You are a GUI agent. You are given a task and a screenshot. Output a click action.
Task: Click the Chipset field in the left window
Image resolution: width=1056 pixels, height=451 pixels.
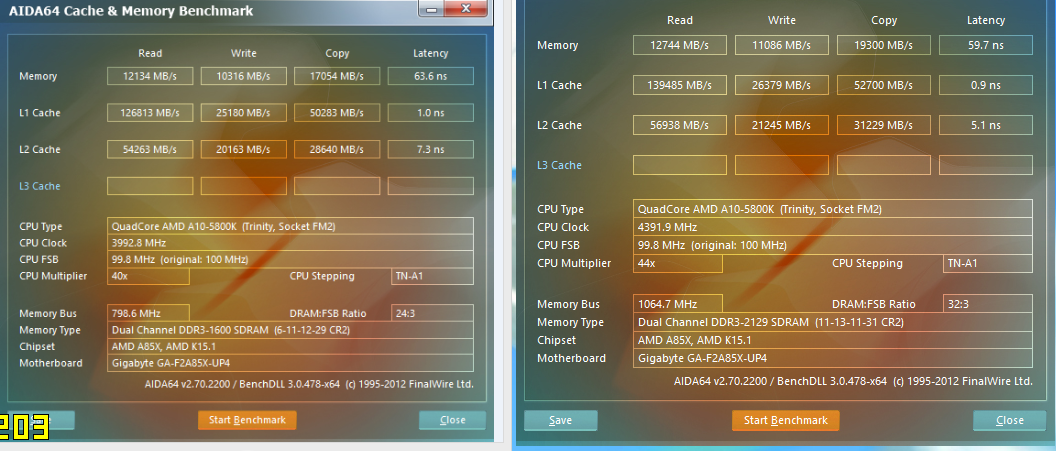[290, 346]
